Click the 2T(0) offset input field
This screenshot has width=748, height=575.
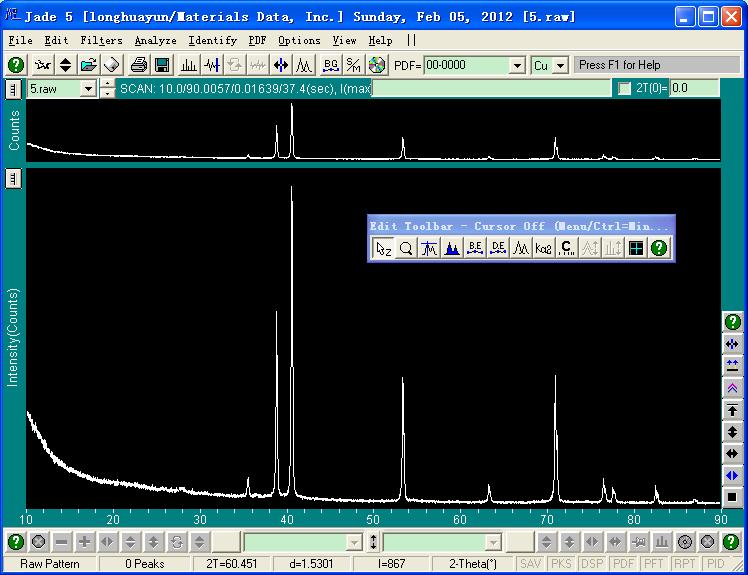[x=694, y=89]
